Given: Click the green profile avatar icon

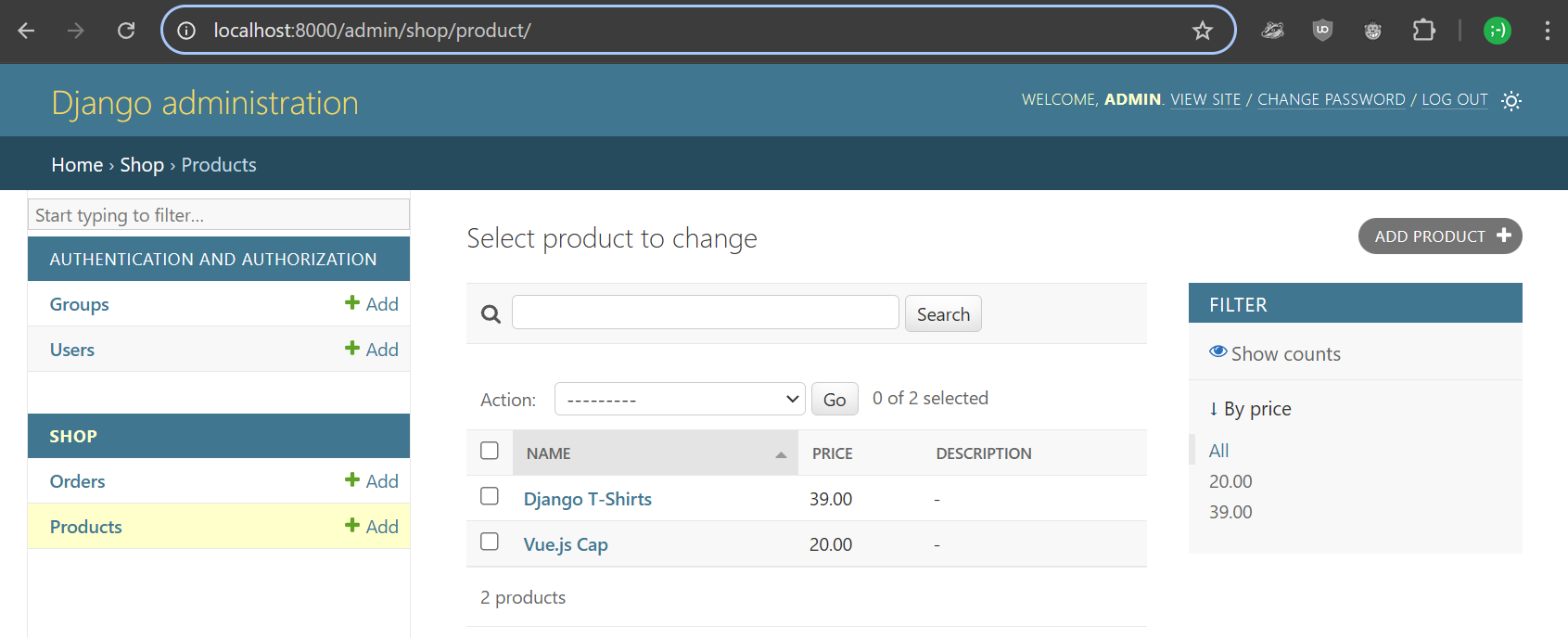Looking at the screenshot, I should tap(1497, 31).
